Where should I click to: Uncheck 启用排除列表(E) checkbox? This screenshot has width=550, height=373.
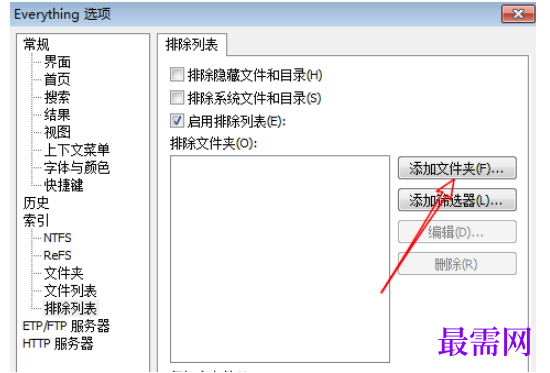[177, 121]
